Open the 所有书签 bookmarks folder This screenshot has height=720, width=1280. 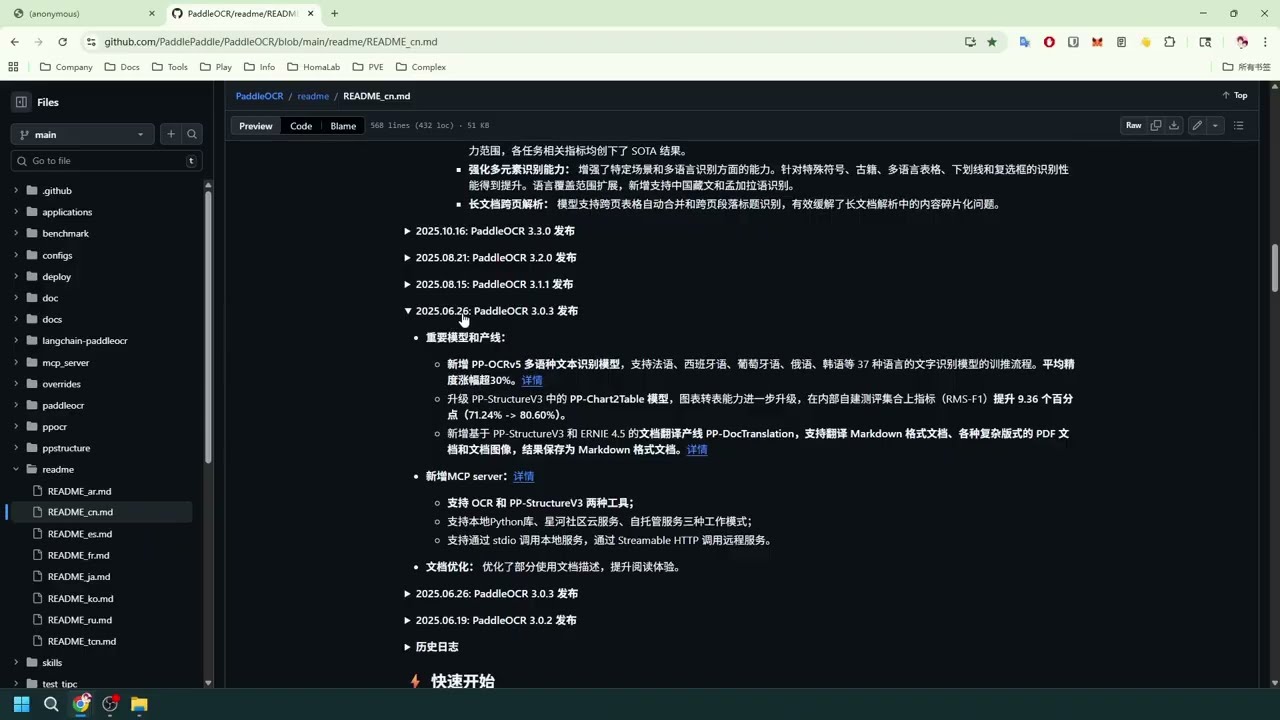[x=1246, y=67]
